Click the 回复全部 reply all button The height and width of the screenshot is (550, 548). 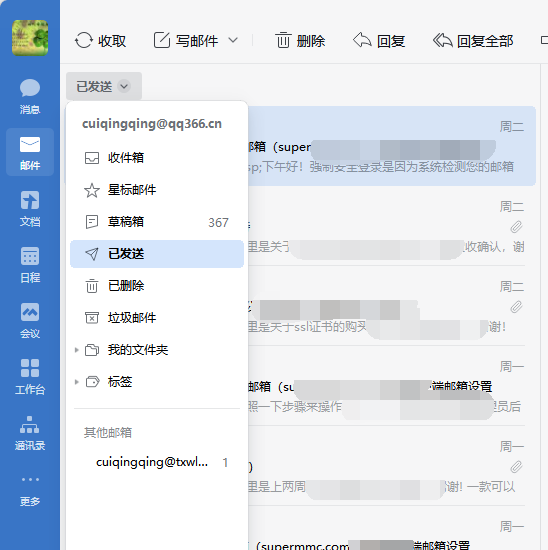(x=473, y=41)
